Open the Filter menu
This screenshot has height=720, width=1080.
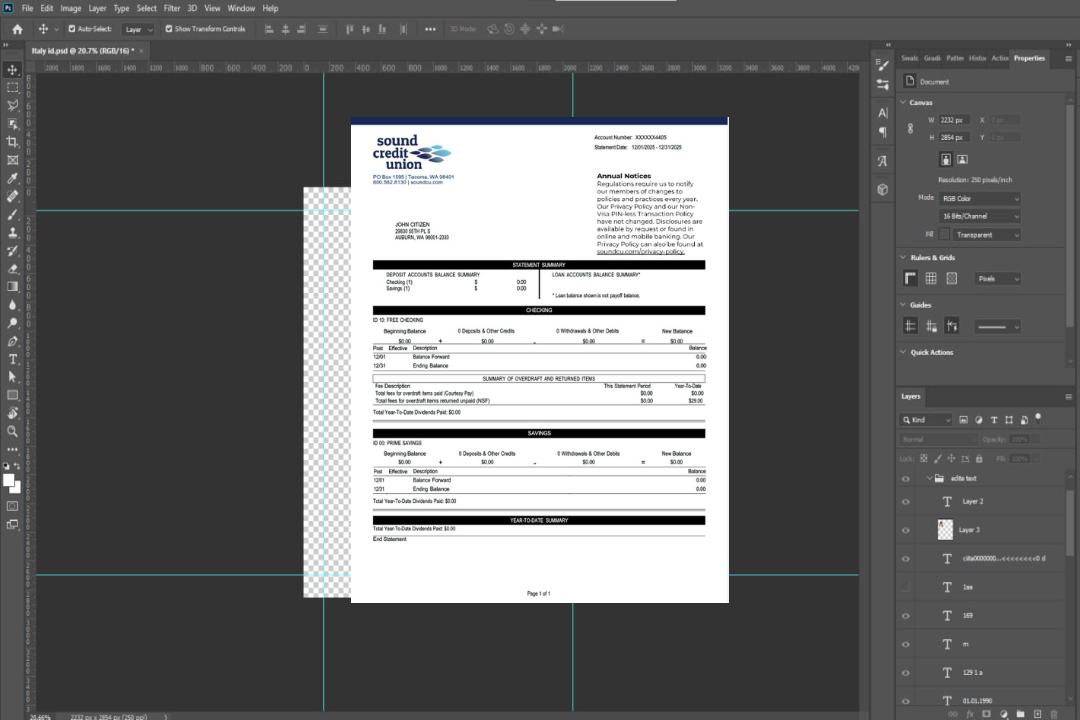click(172, 8)
